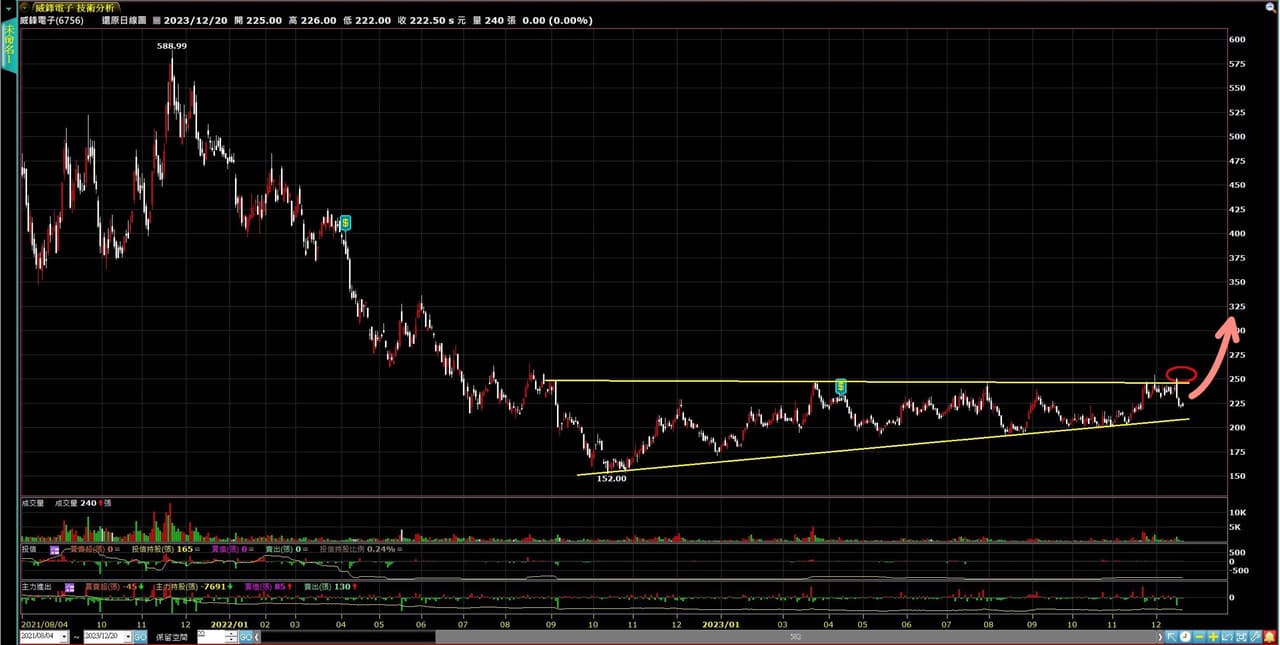Click the 威鋒電子(6756) stock name label

tap(51, 20)
